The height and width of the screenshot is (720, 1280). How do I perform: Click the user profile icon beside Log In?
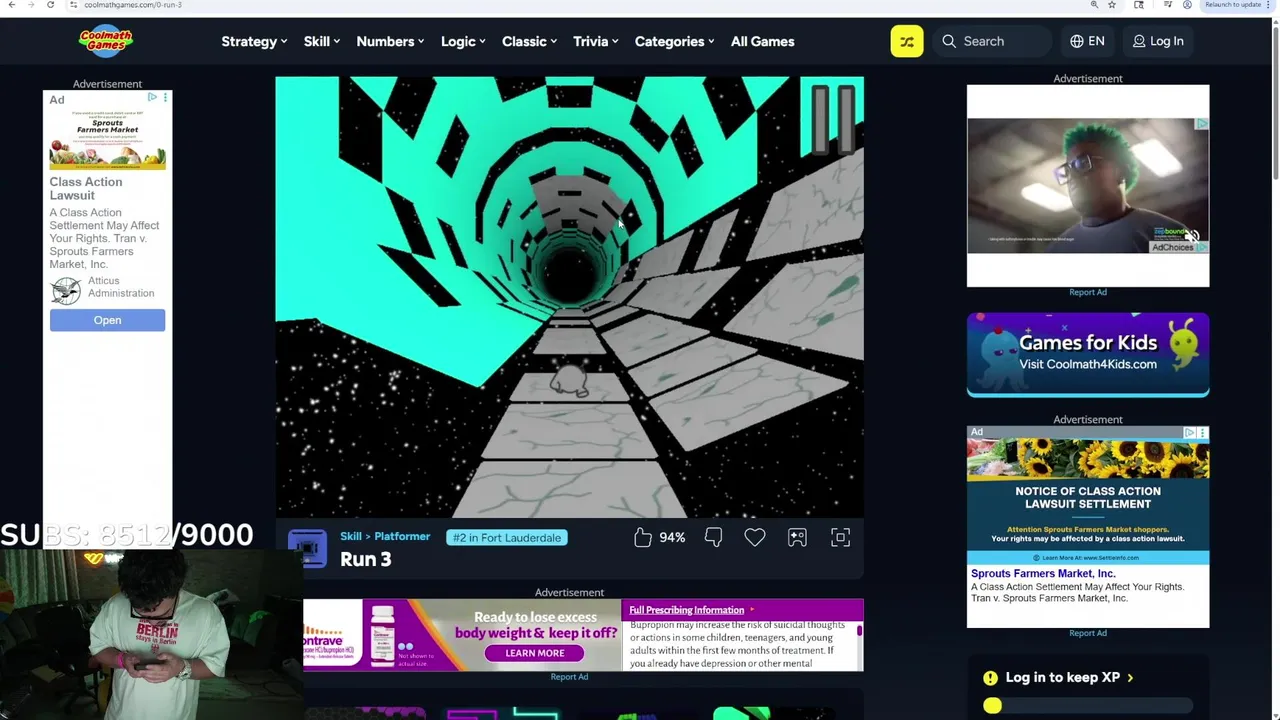point(1139,41)
